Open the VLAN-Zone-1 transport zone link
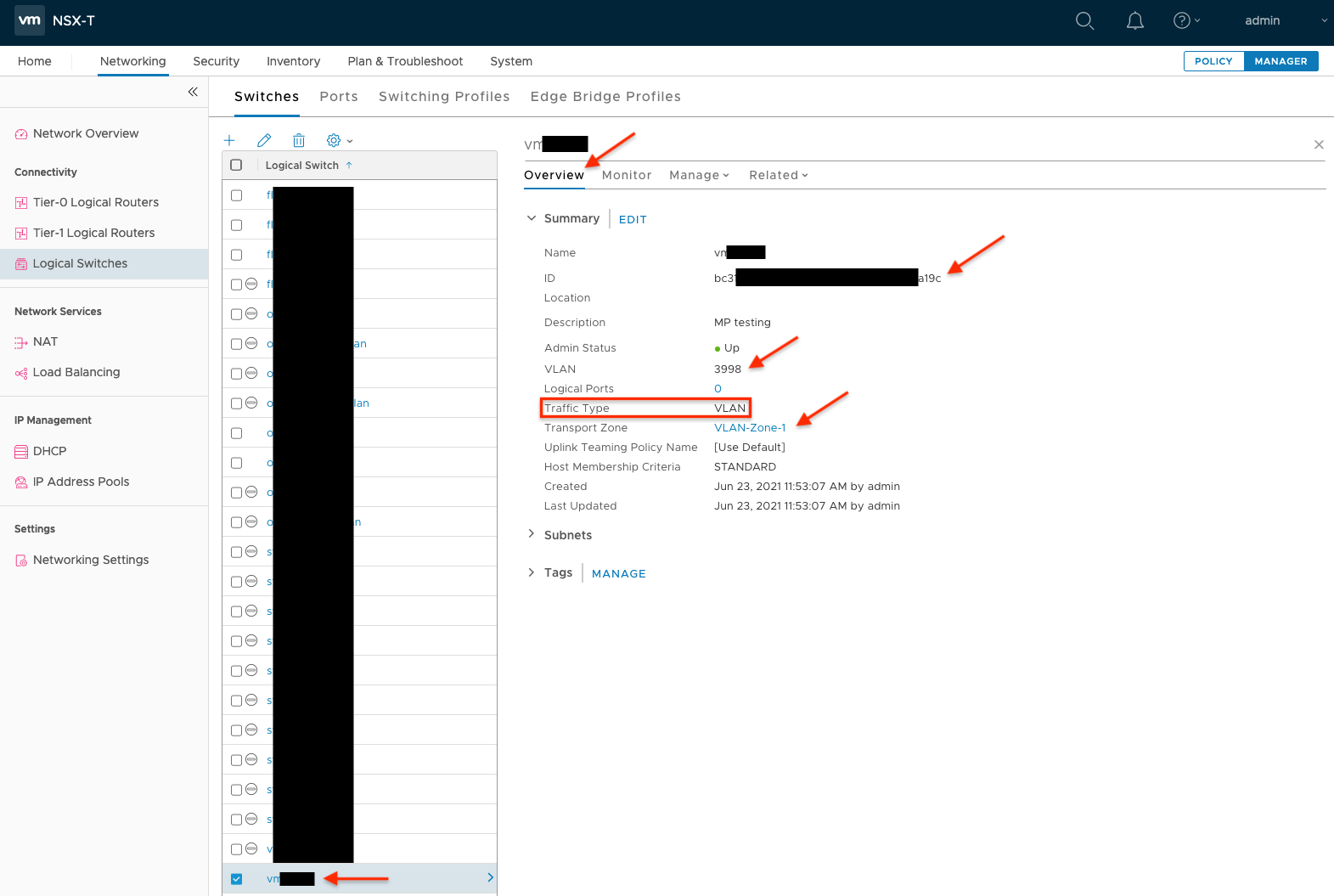Viewport: 1334px width, 896px height. pos(750,428)
